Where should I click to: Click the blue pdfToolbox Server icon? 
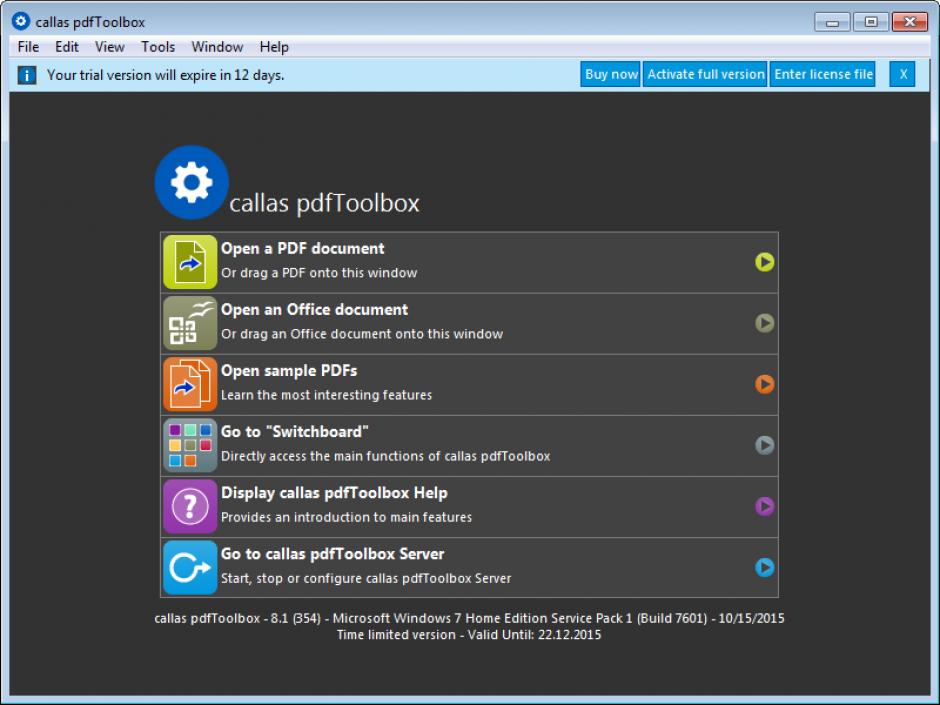pyautogui.click(x=190, y=568)
